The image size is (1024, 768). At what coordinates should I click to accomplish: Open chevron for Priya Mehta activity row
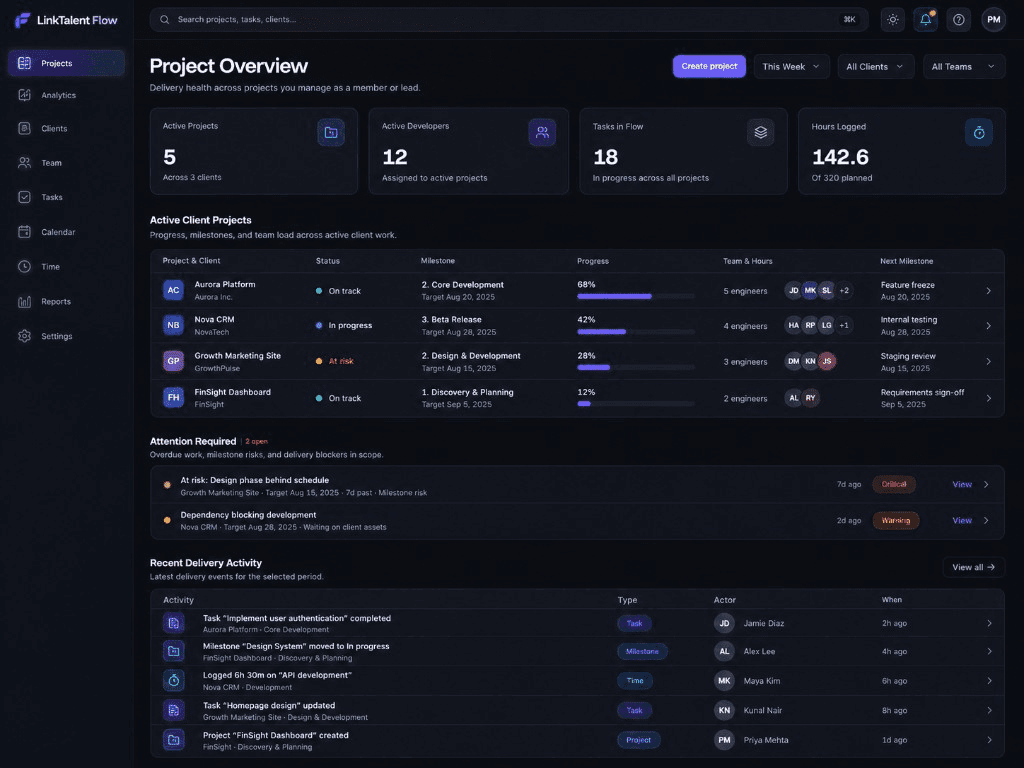989,740
